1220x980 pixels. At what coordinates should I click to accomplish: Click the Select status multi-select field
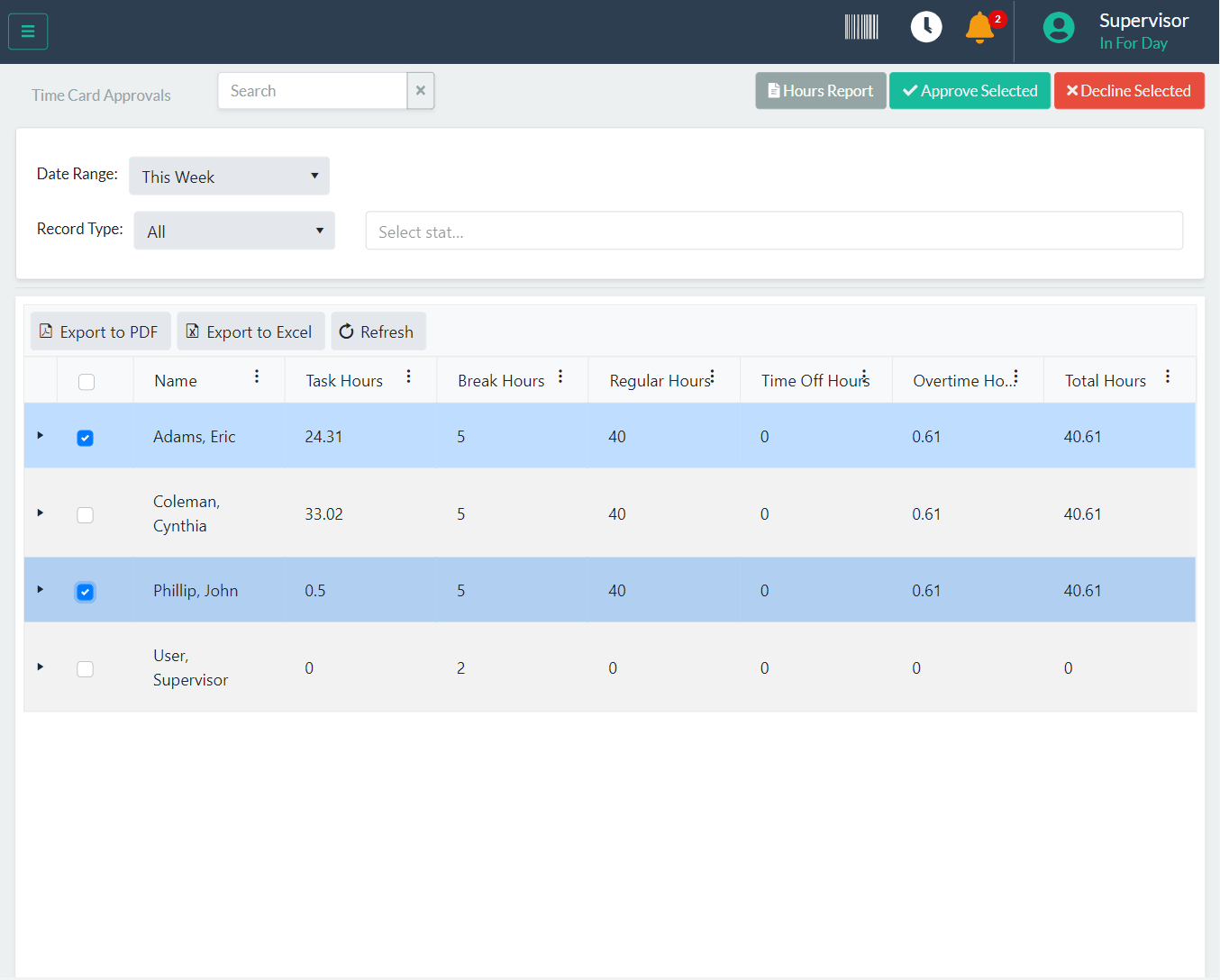point(774,231)
